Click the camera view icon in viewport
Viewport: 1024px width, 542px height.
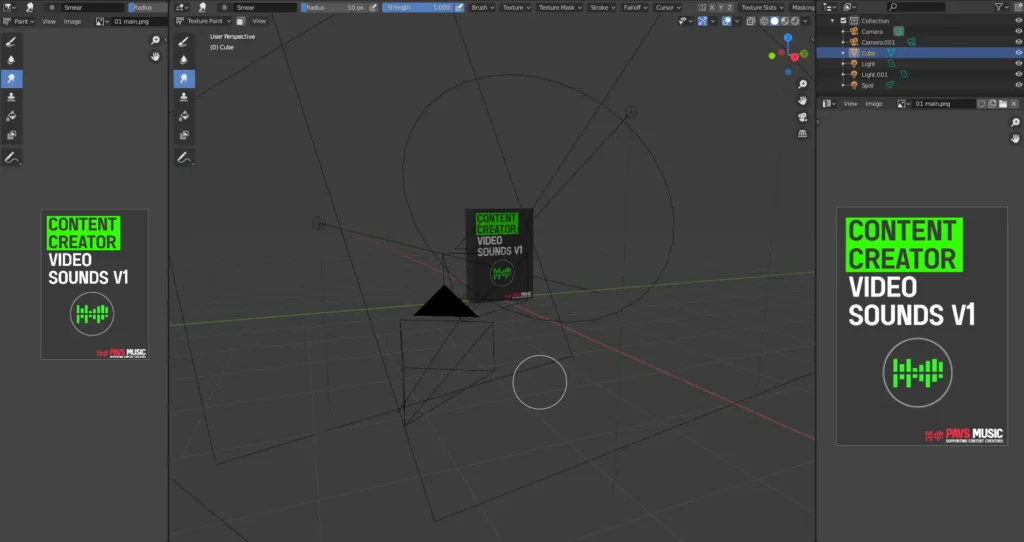coord(802,117)
